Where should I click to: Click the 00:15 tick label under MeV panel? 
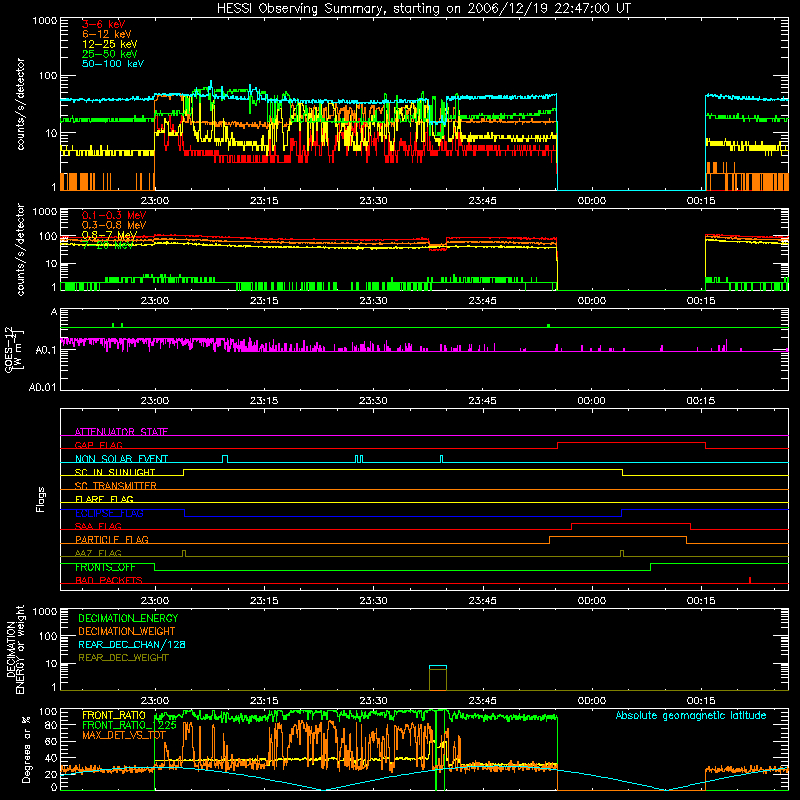[x=701, y=301]
